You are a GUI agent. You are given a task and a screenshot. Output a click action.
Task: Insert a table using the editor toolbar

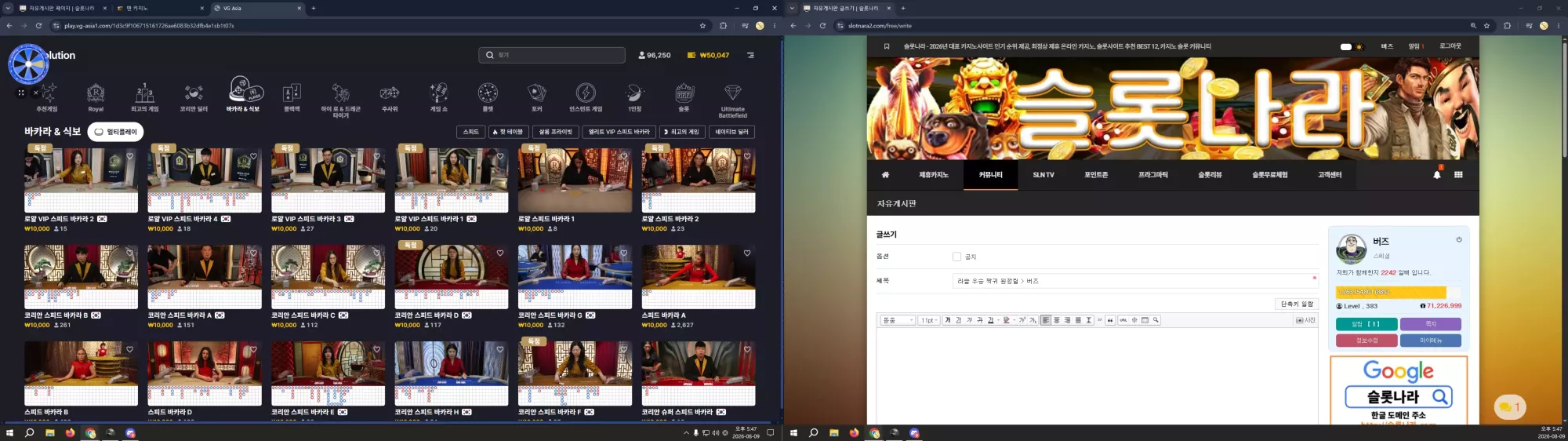click(x=1145, y=320)
